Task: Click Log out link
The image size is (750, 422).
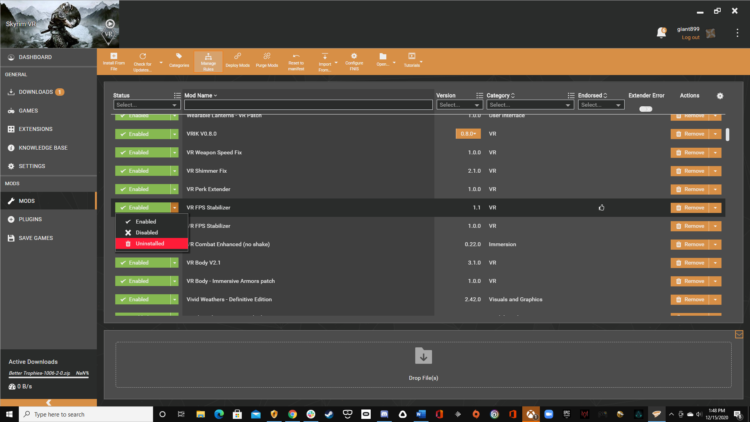Action: point(690,37)
